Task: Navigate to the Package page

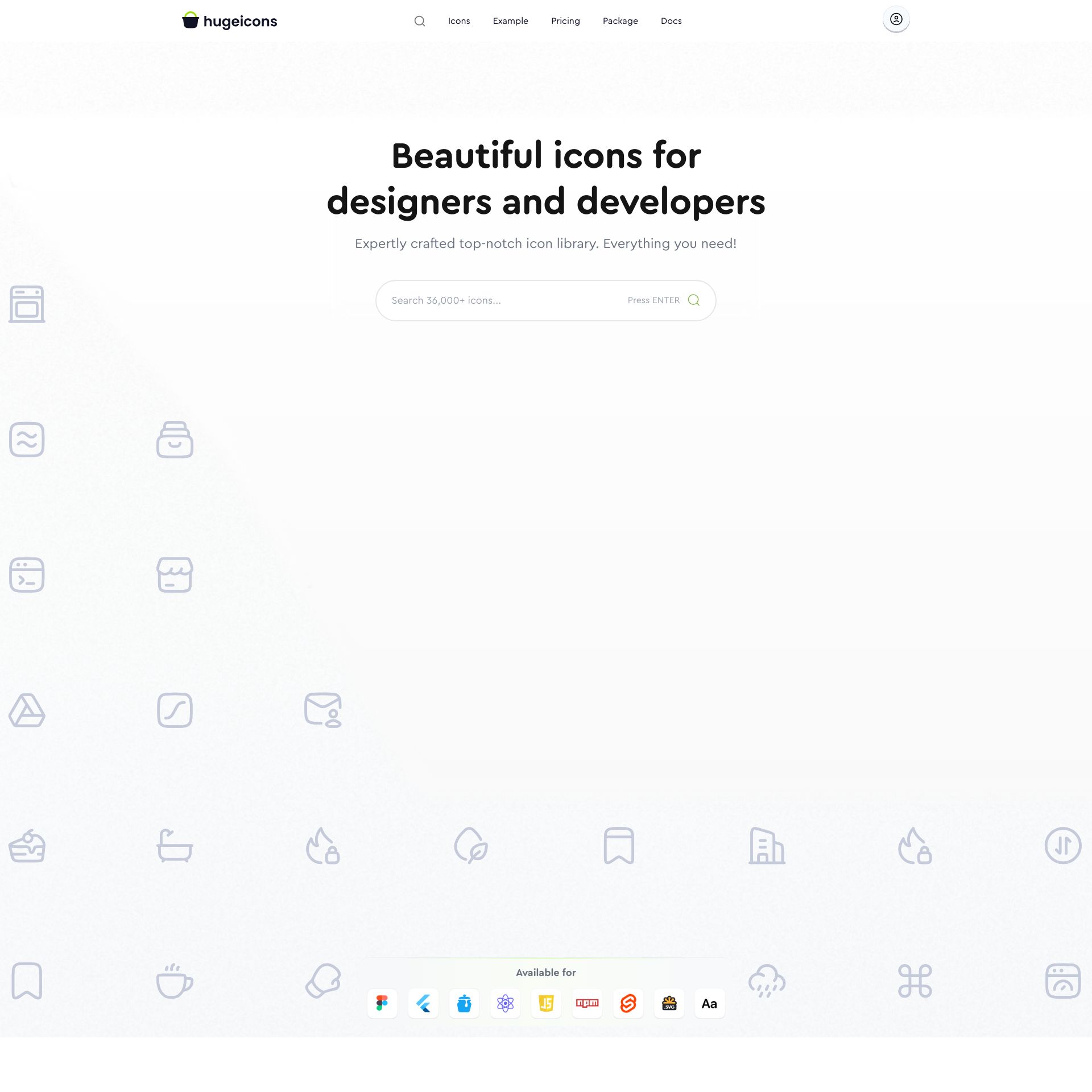Action: pyautogui.click(x=620, y=21)
